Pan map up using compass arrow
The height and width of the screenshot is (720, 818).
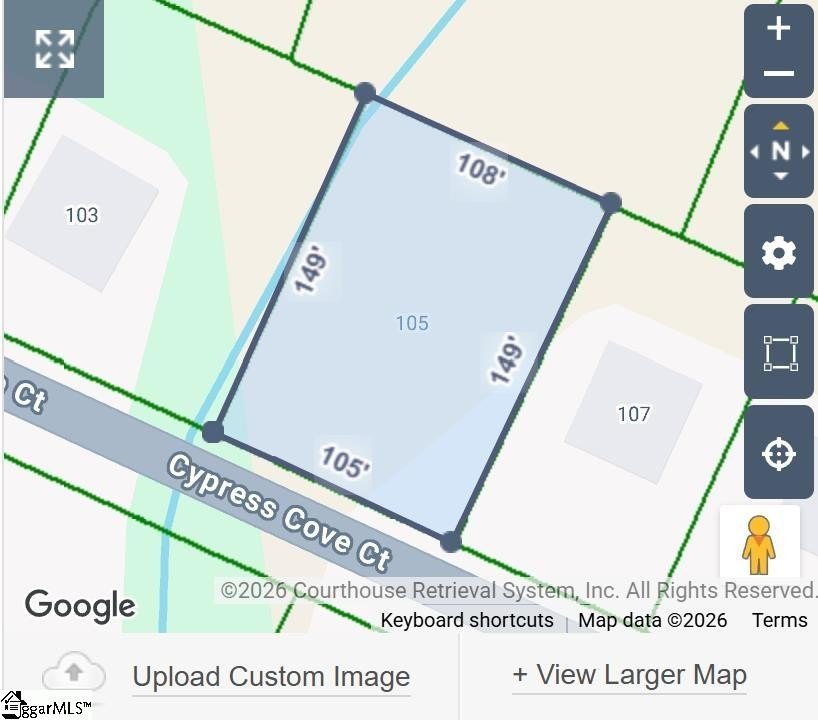click(x=780, y=126)
